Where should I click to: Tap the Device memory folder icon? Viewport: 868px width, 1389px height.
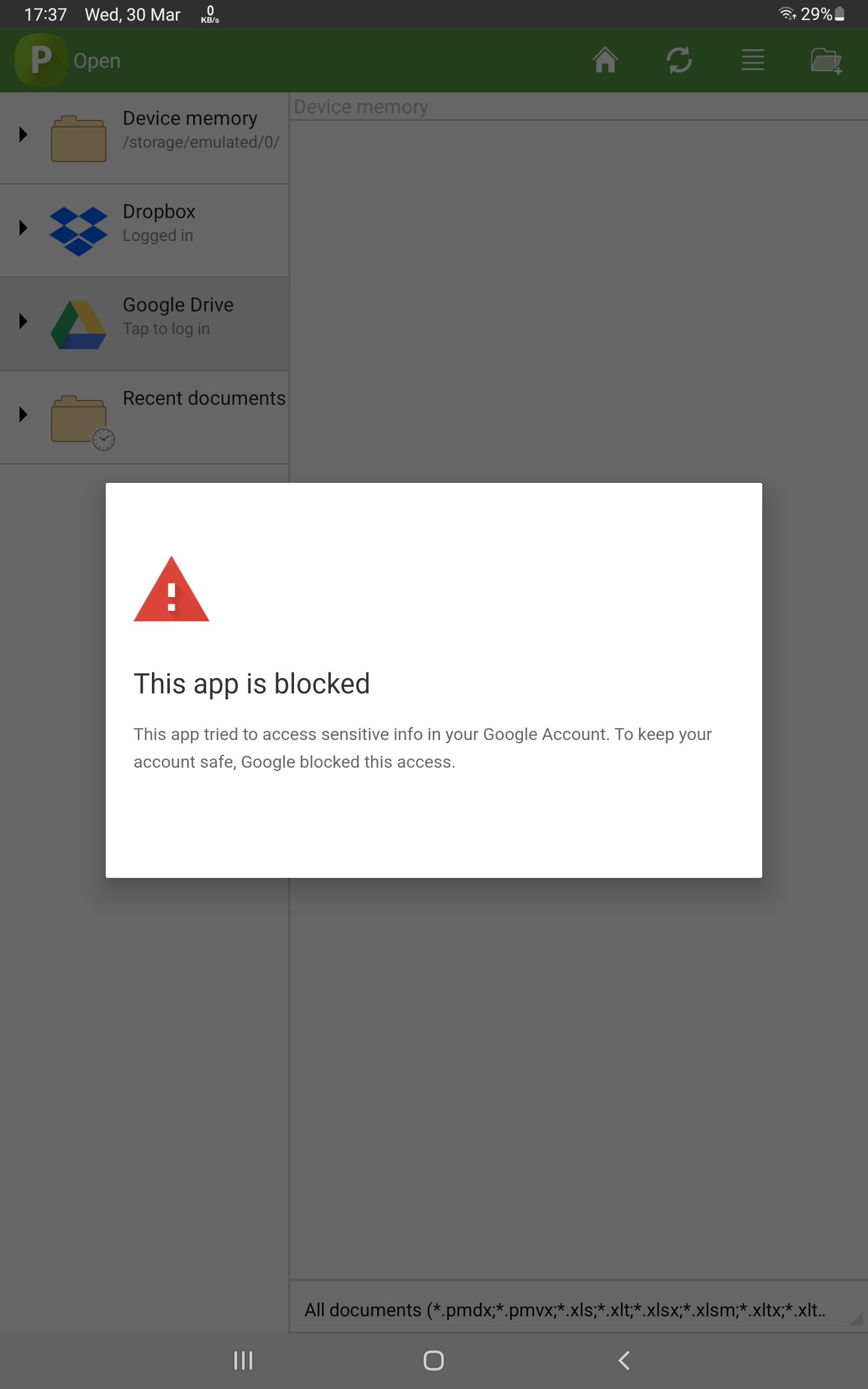click(79, 138)
